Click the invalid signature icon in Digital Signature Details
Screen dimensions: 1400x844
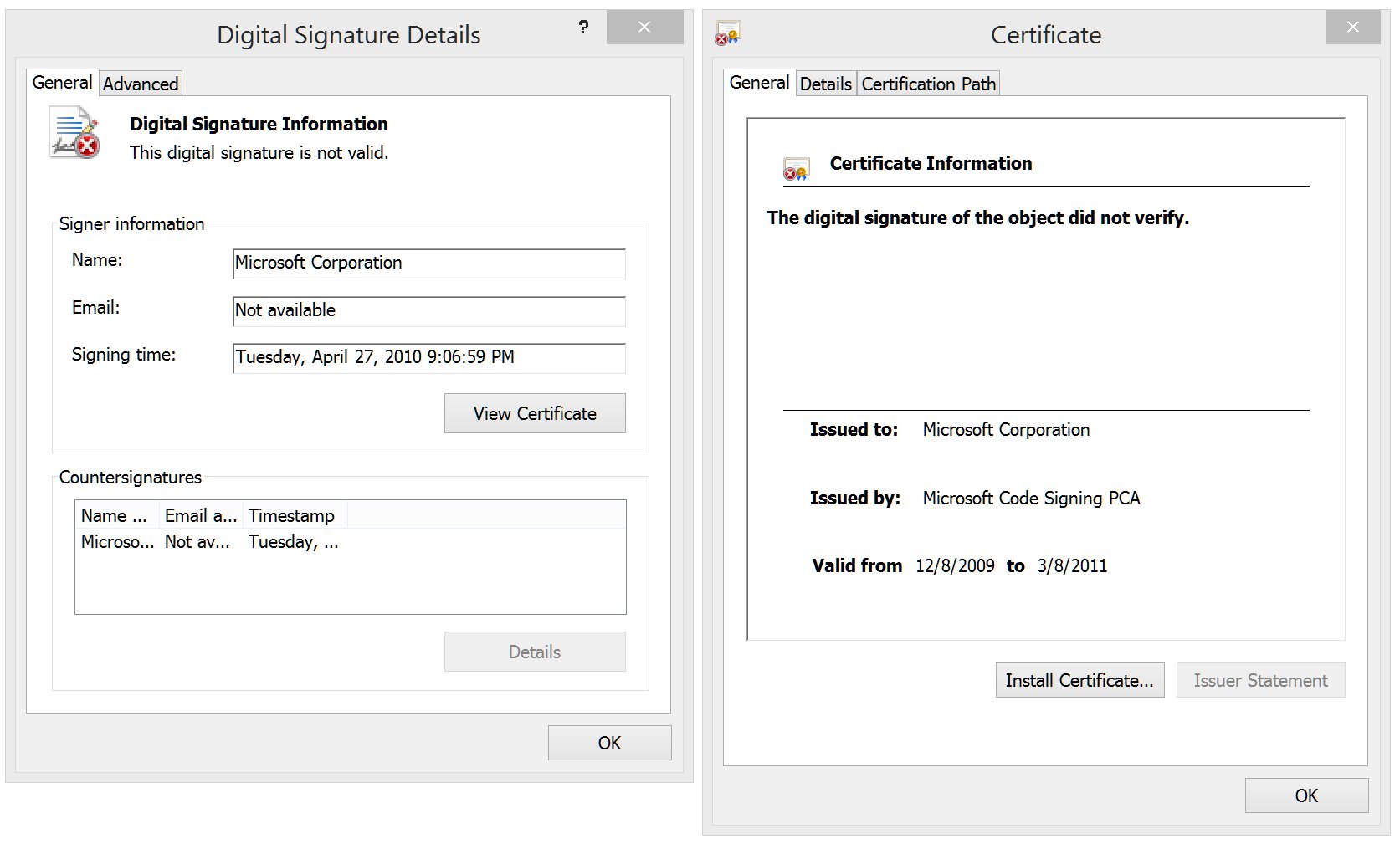(x=75, y=132)
